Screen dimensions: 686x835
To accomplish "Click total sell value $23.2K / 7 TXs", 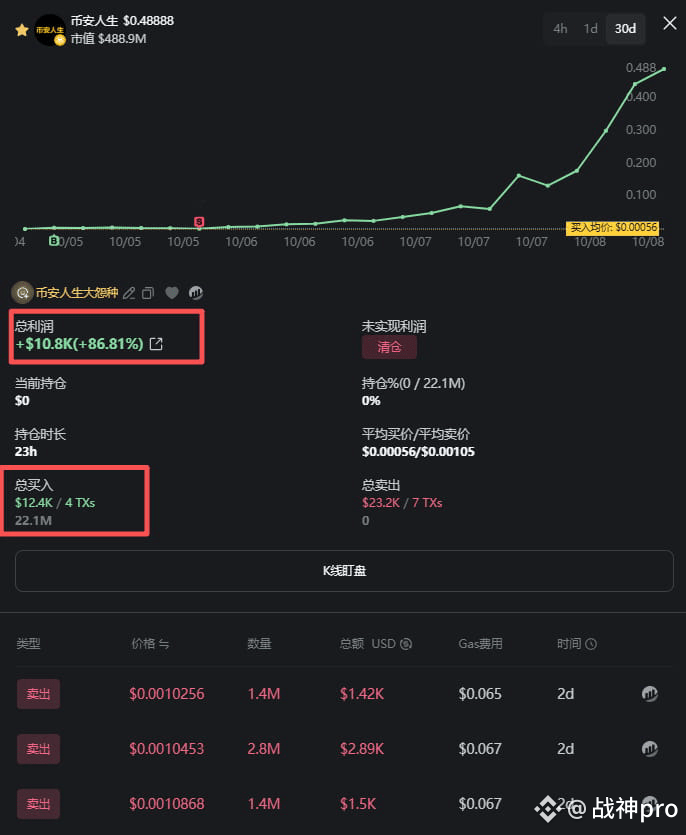I will pyautogui.click(x=402, y=503).
